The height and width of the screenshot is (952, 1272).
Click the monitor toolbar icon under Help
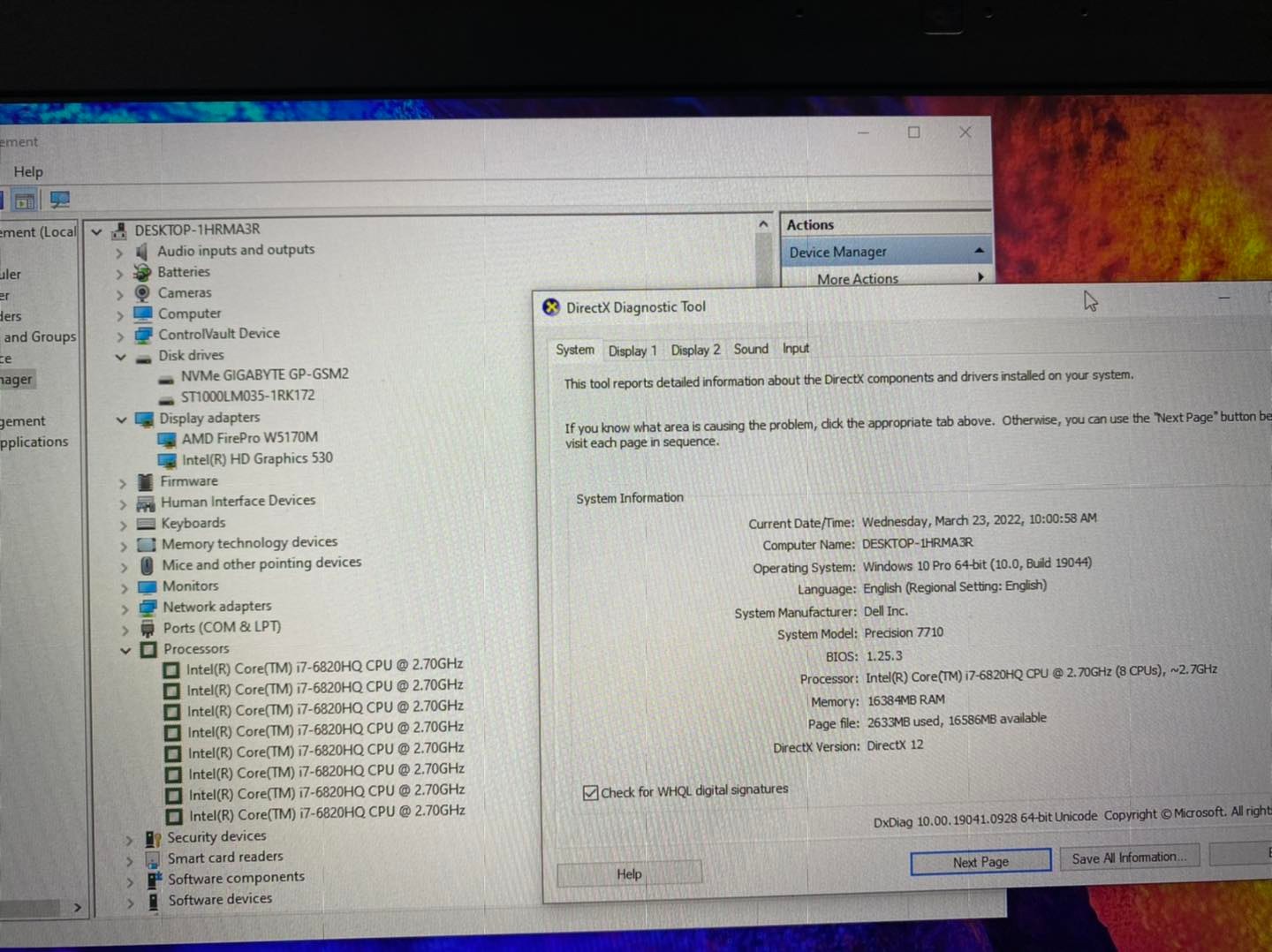pos(59,200)
